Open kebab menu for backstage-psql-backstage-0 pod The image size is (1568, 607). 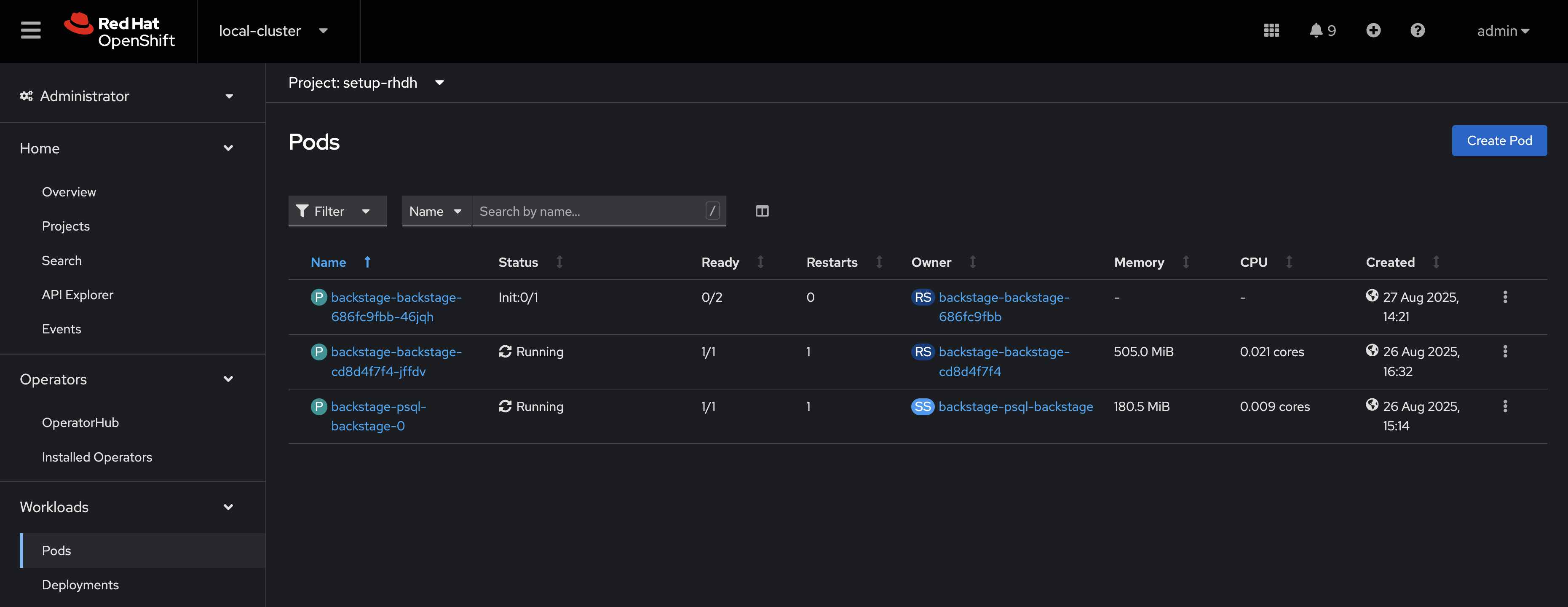coord(1505,406)
